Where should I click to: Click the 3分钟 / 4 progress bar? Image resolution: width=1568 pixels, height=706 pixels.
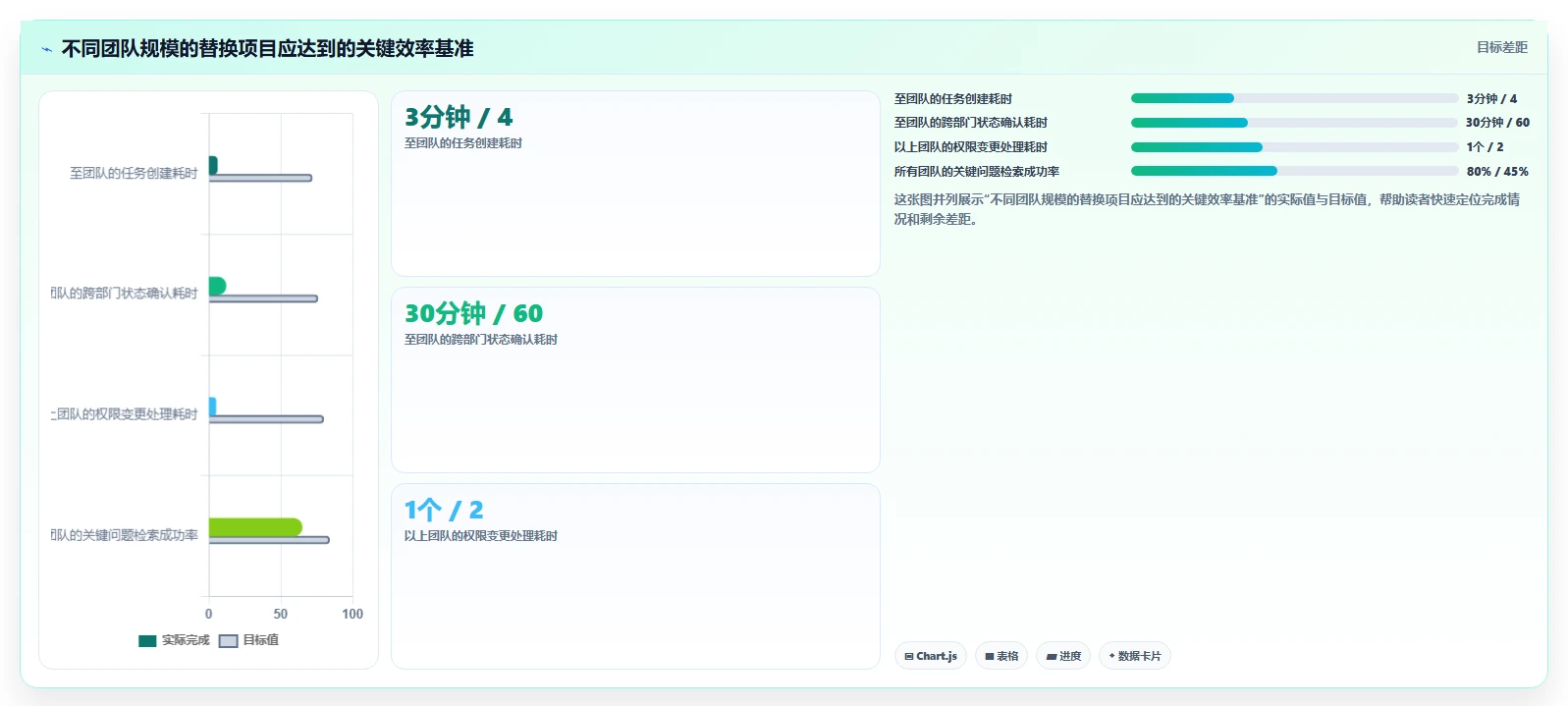pyautogui.click(x=1294, y=98)
